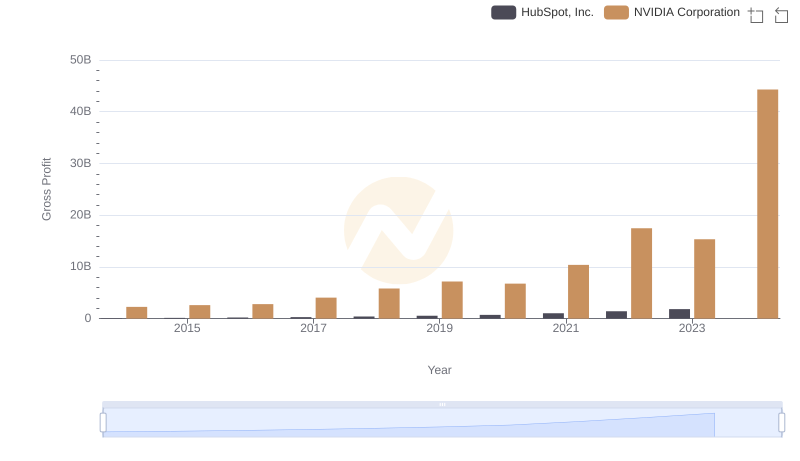Click the NVIDIA bar for 2015
Viewport: 800px width, 461px height.
click(199, 312)
